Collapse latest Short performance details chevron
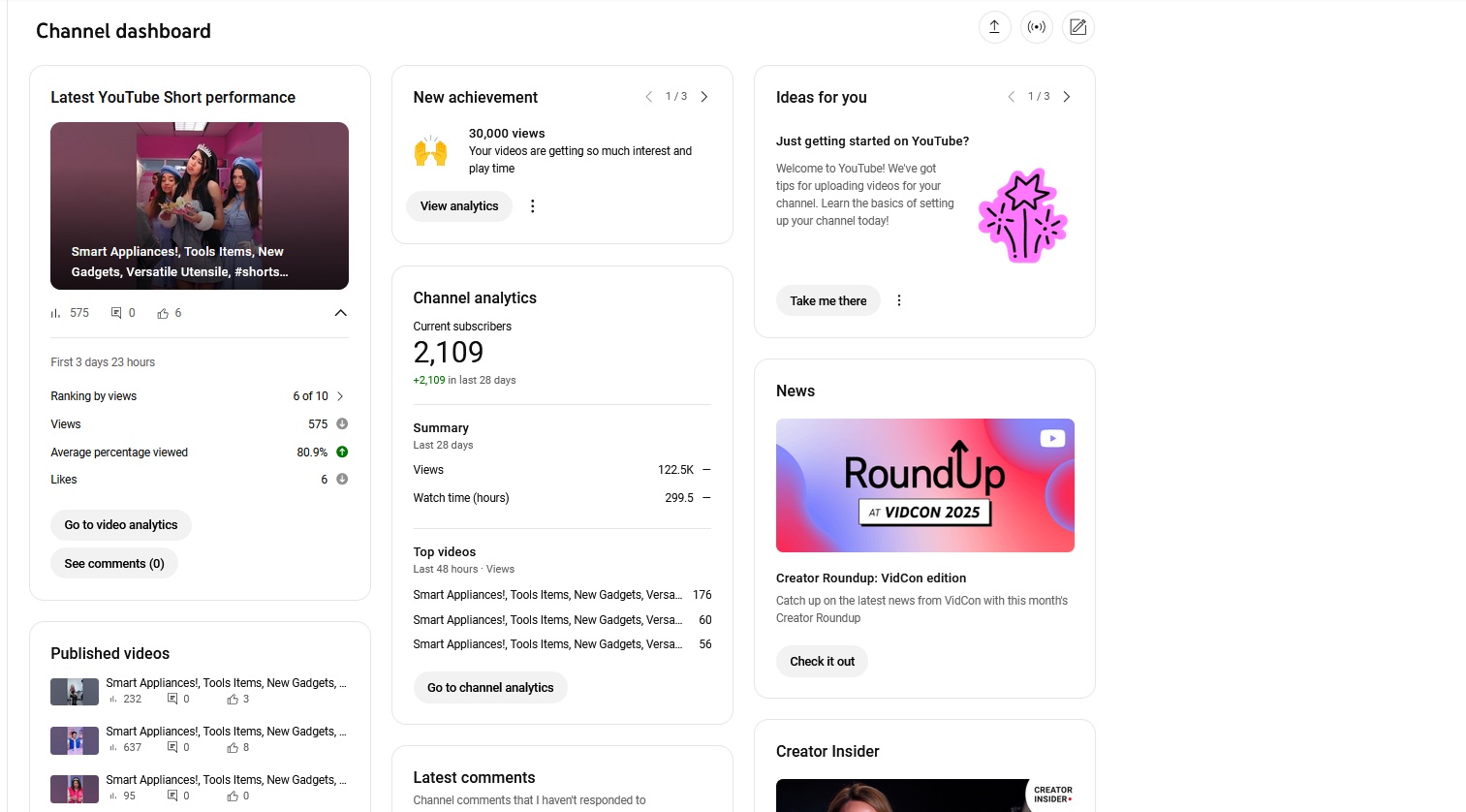Screen dimensions: 1466x812 (x=341, y=313)
